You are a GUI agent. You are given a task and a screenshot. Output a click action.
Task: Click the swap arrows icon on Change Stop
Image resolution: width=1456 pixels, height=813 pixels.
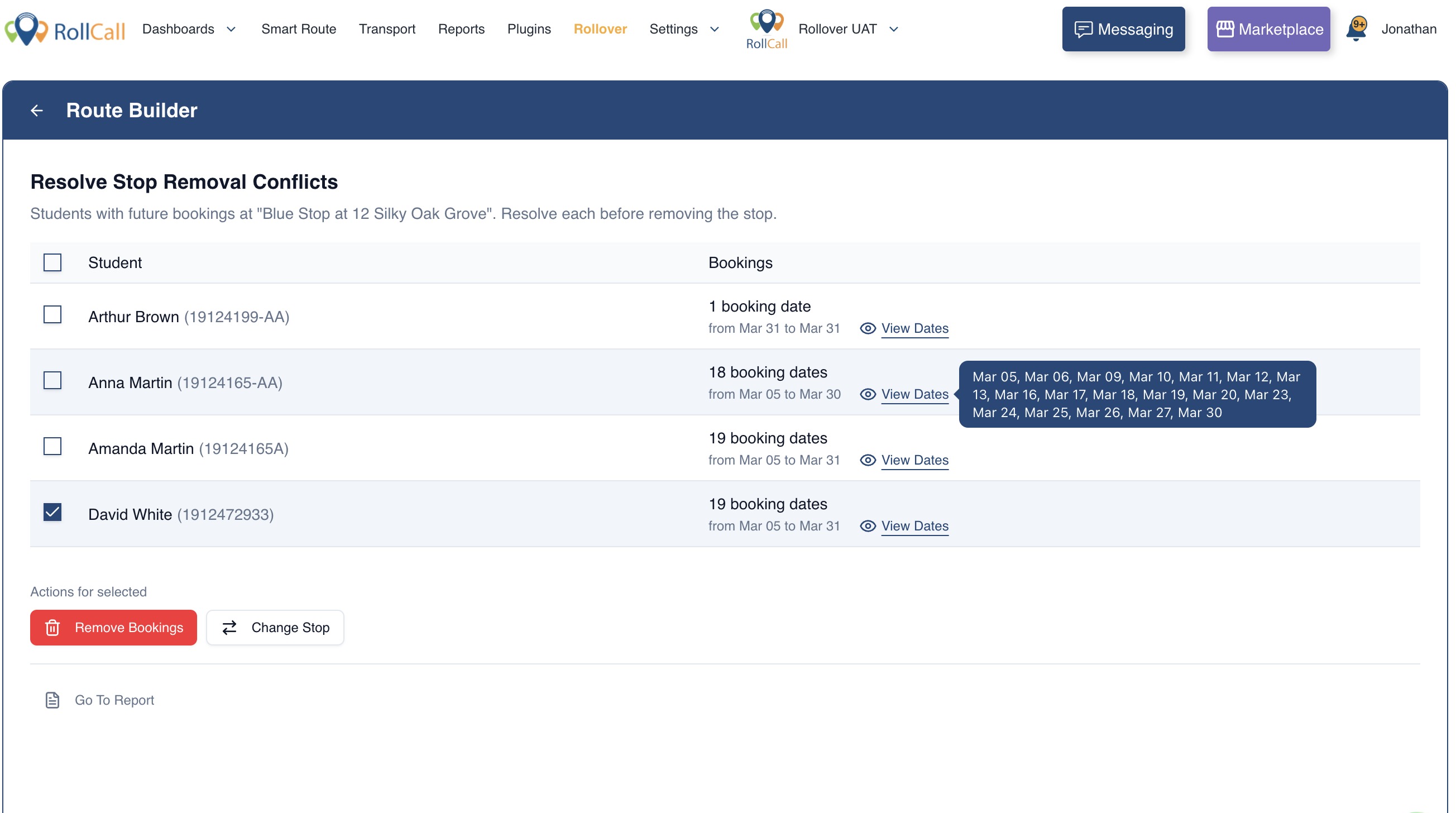(x=229, y=628)
